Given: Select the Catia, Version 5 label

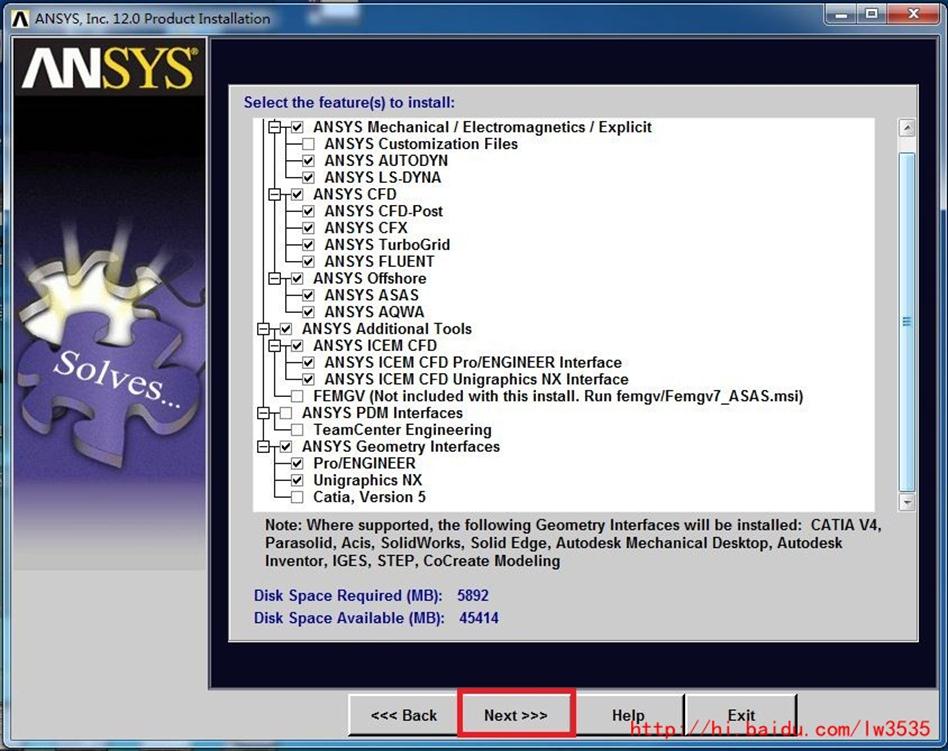Looking at the screenshot, I should 369,497.
